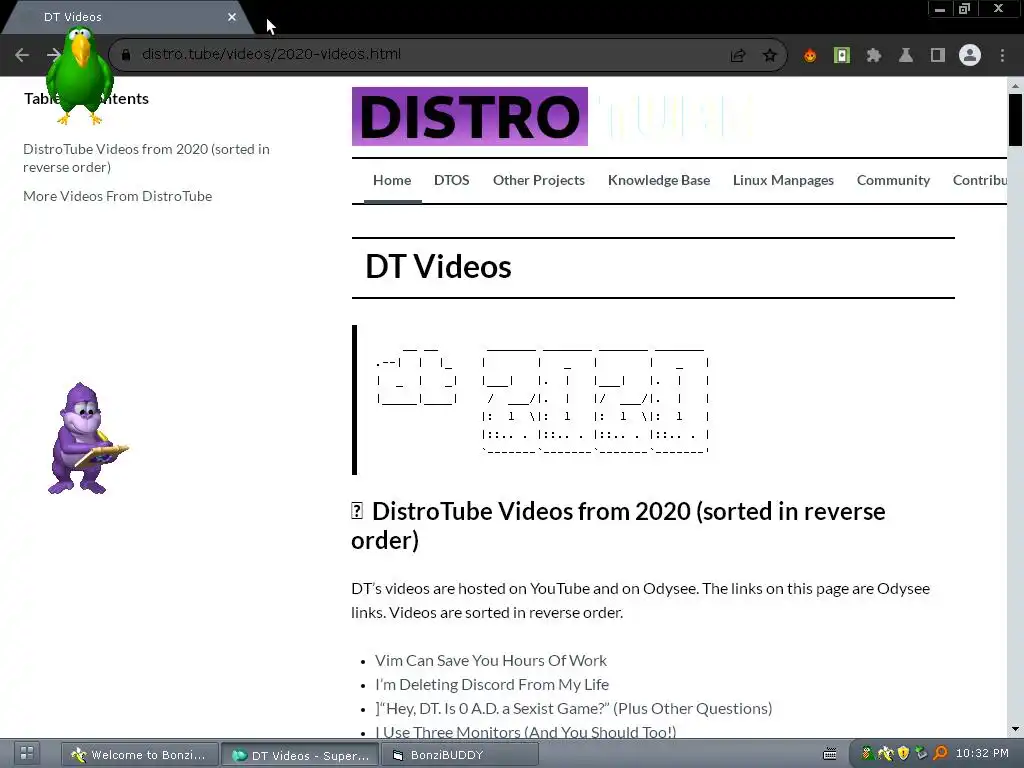Open the Contribute navigation item
Image resolution: width=1024 pixels, height=768 pixels.
click(979, 180)
